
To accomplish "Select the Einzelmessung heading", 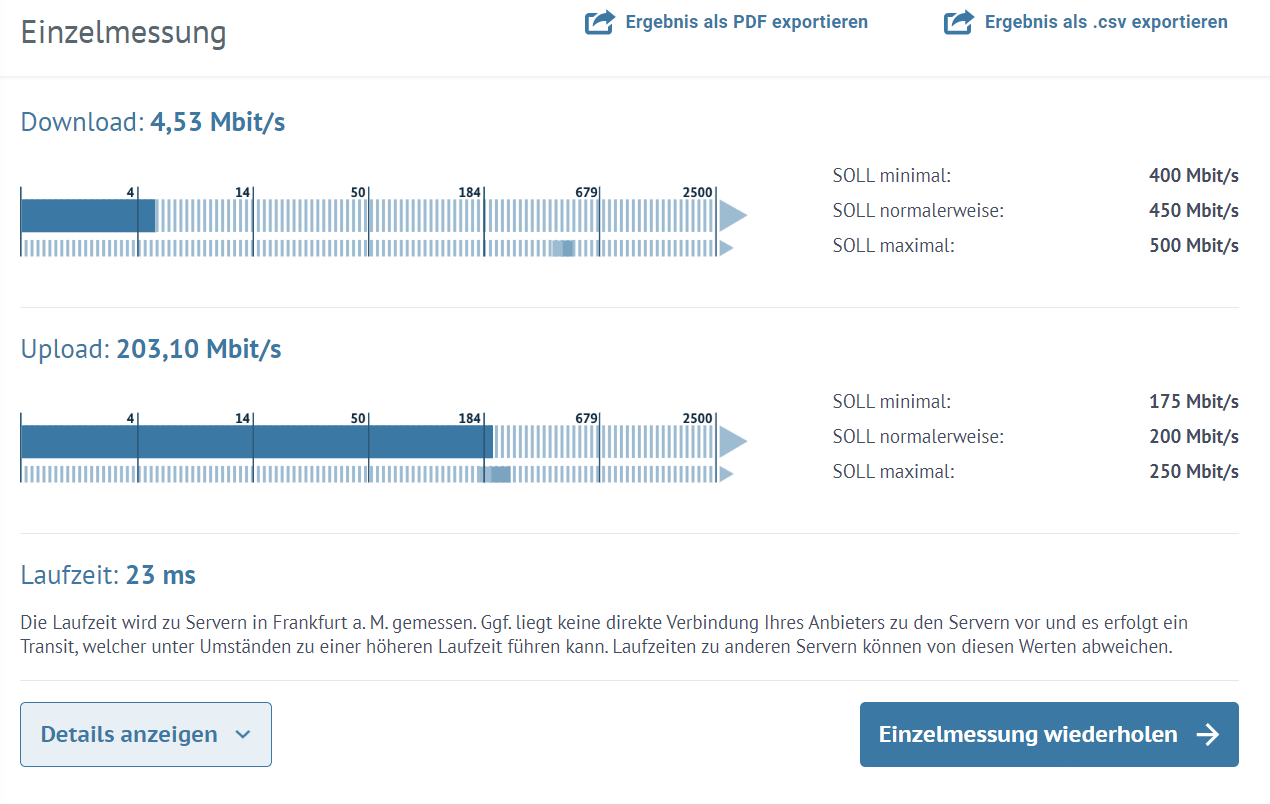I will click(x=124, y=33).
